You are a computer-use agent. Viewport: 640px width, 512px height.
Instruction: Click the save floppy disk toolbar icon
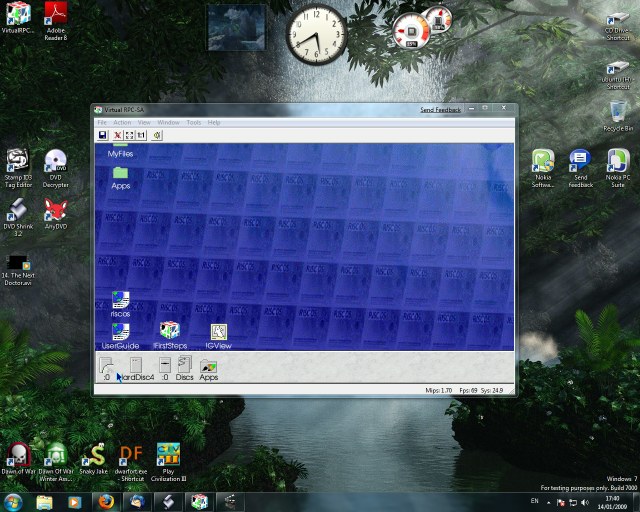(102, 135)
